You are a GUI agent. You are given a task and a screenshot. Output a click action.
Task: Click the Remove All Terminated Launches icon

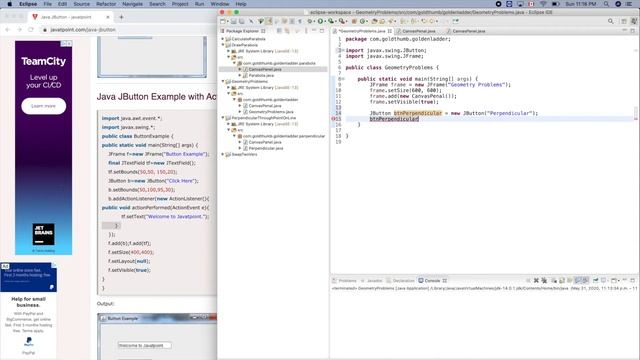(x=544, y=280)
